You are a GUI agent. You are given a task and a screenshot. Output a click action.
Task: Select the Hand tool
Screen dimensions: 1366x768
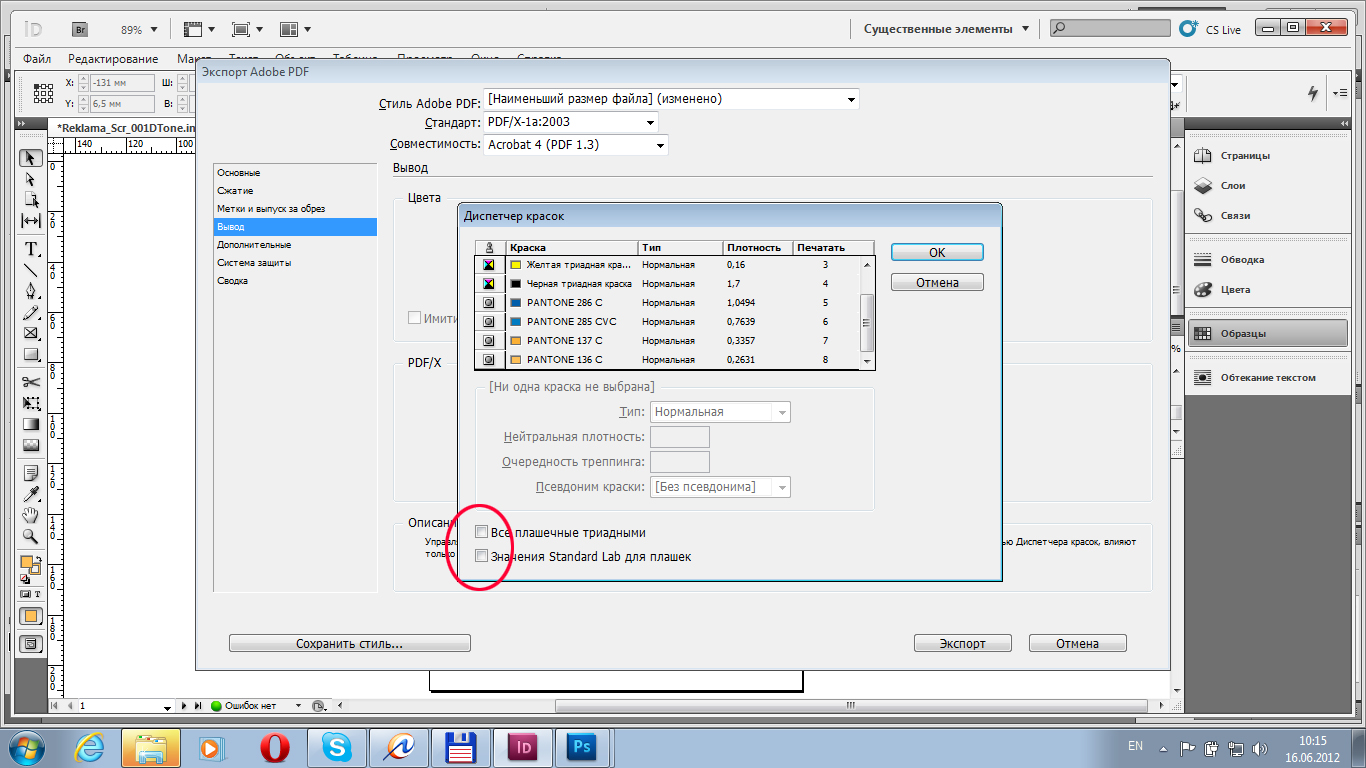click(x=31, y=515)
